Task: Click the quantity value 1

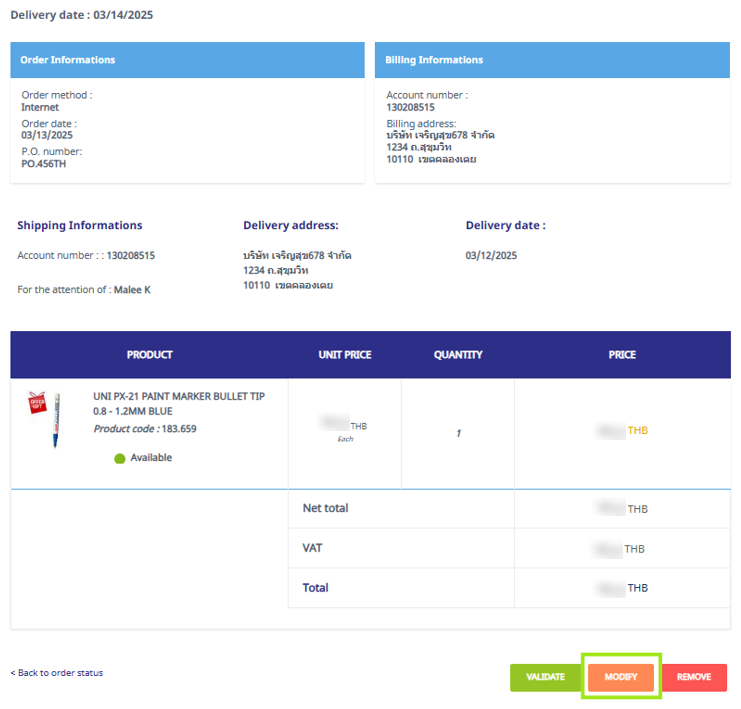Action: tap(458, 434)
